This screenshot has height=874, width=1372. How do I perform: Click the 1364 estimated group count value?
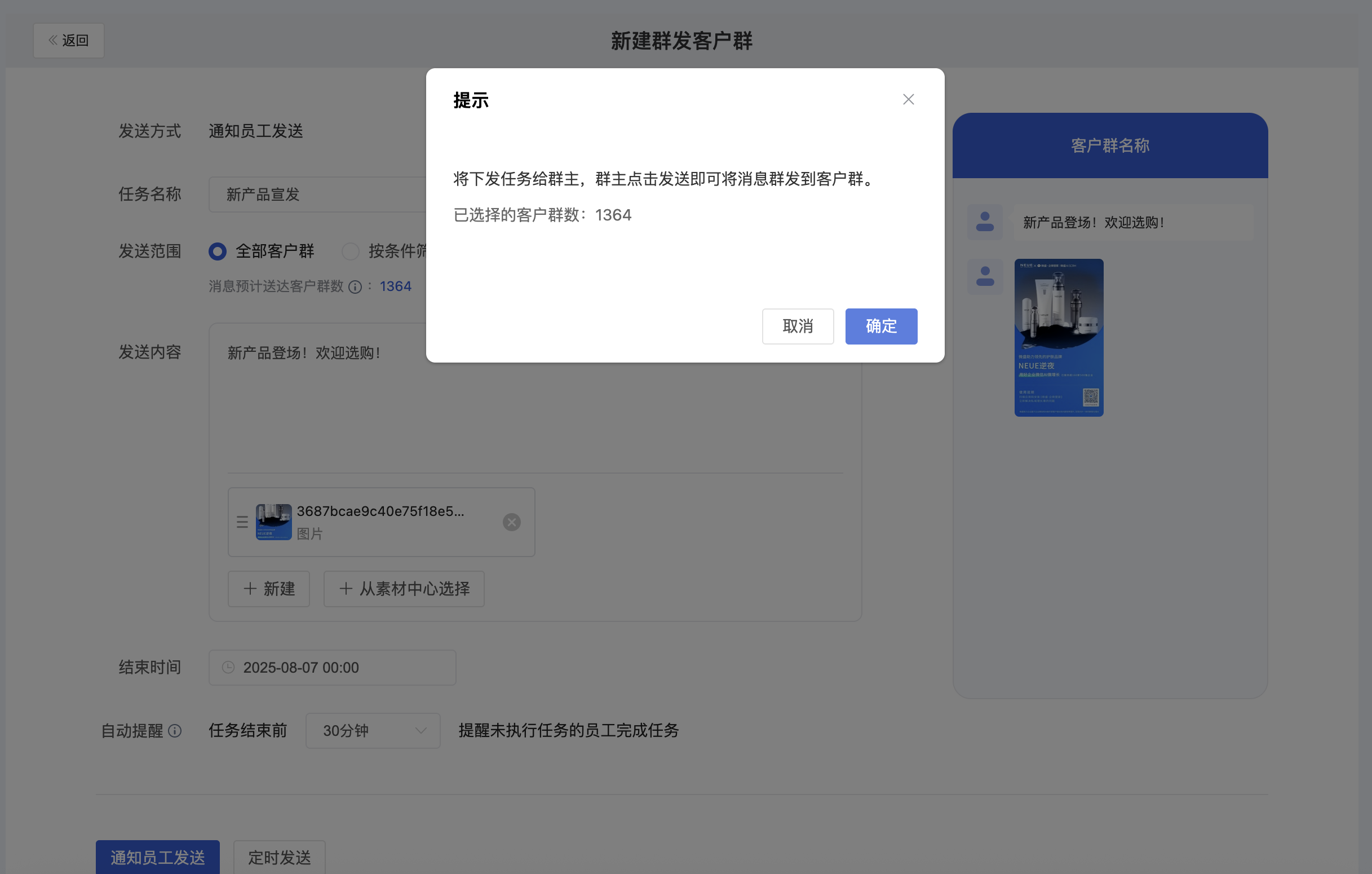click(x=395, y=287)
